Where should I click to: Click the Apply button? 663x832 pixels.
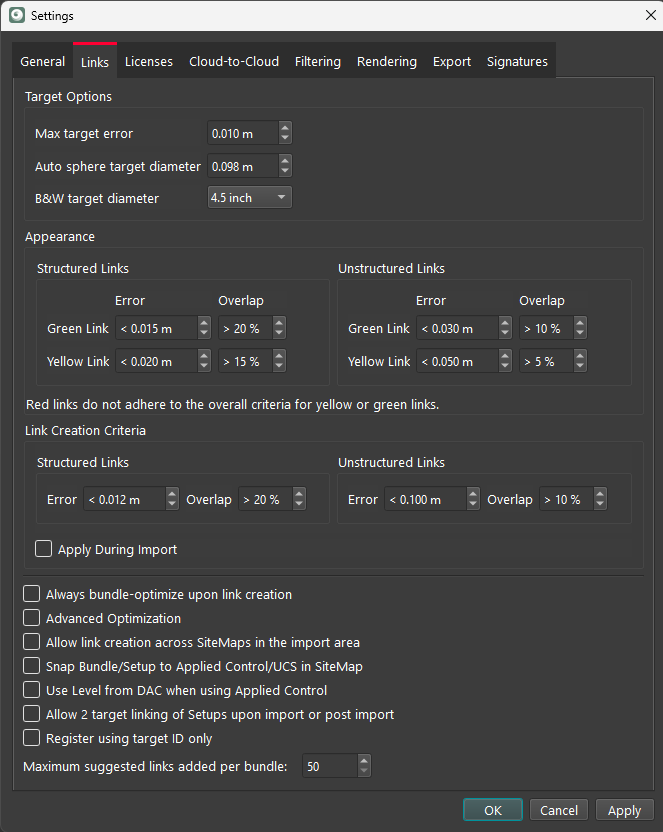pos(624,811)
